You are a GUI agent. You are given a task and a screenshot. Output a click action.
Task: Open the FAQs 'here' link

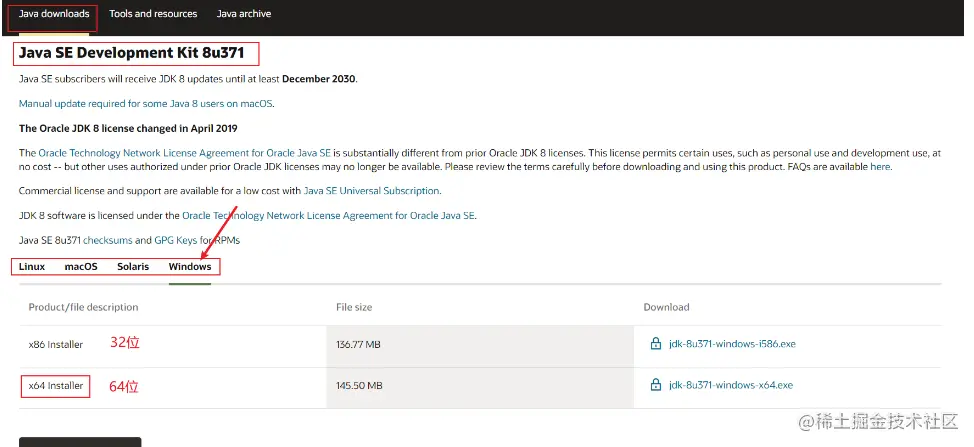879,167
